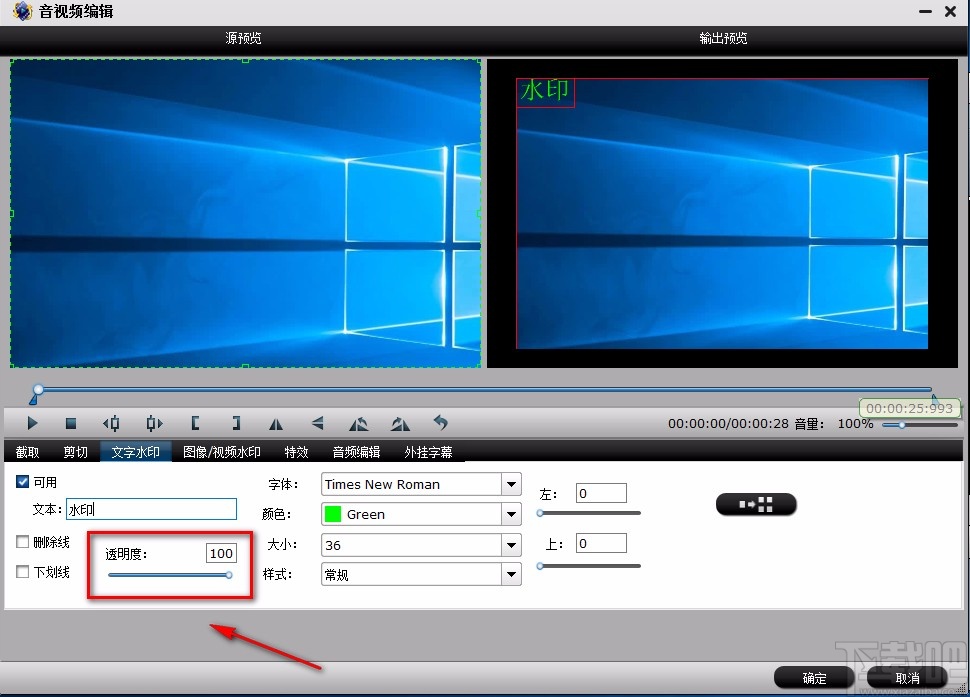Enable the 删除线 strikethrough option
The width and height of the screenshot is (970, 697).
tap(22, 542)
